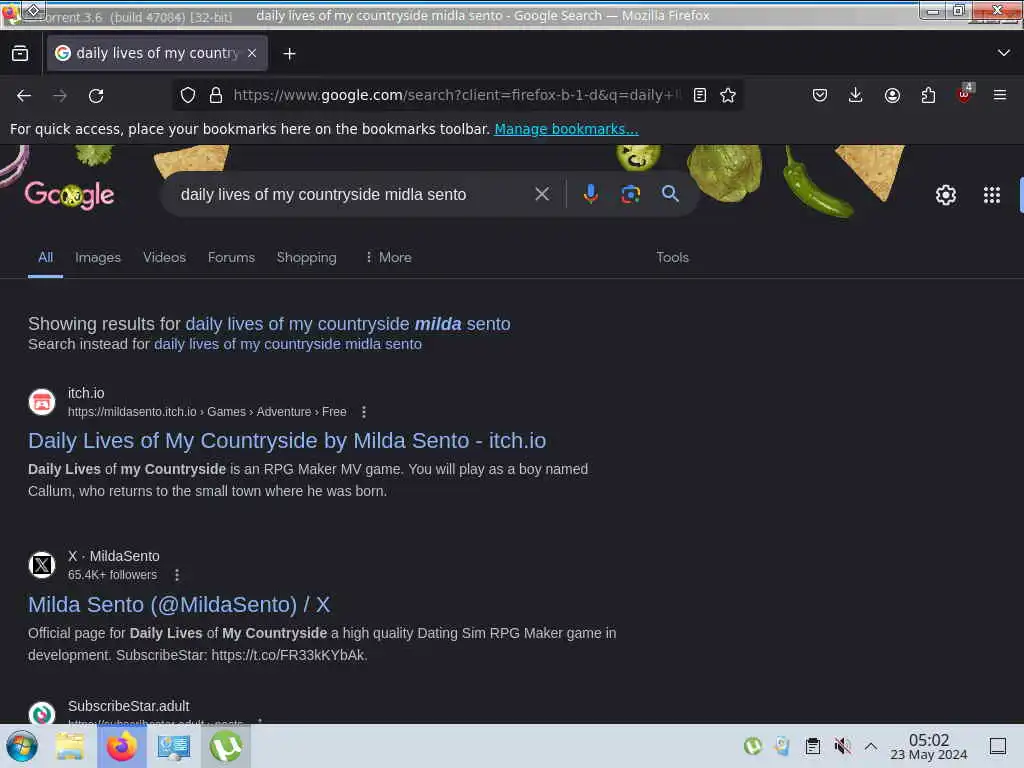Screen dimensions: 1024x768
Task: Open the Windows Start menu
Action: (x=22, y=746)
